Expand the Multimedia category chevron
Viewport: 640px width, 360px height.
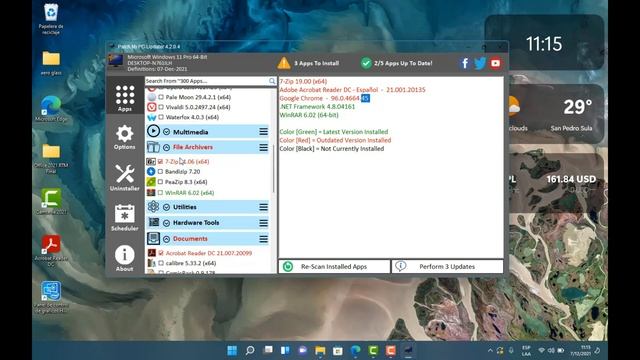pyautogui.click(x=167, y=132)
